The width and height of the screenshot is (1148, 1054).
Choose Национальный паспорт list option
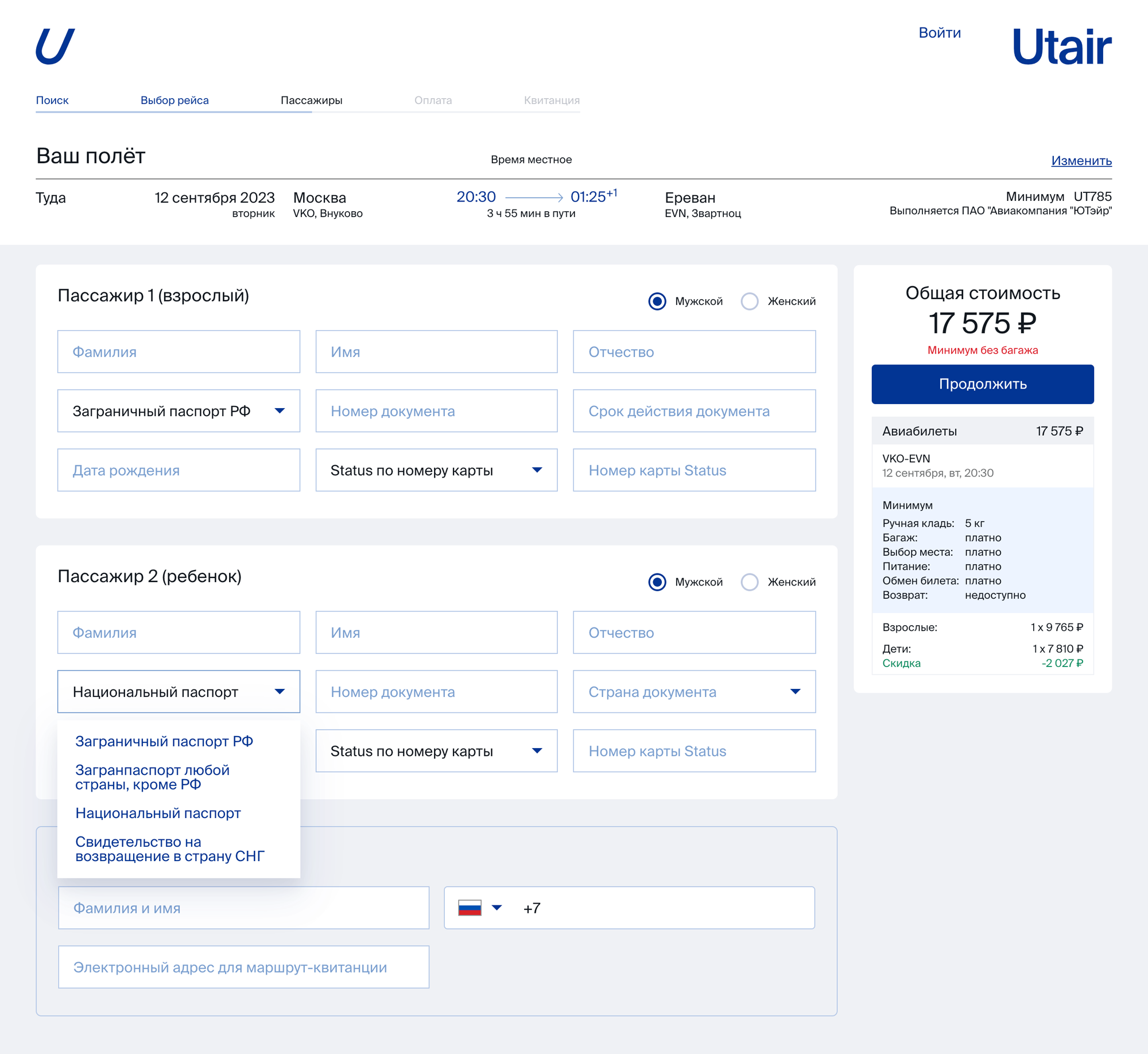pyautogui.click(x=158, y=813)
